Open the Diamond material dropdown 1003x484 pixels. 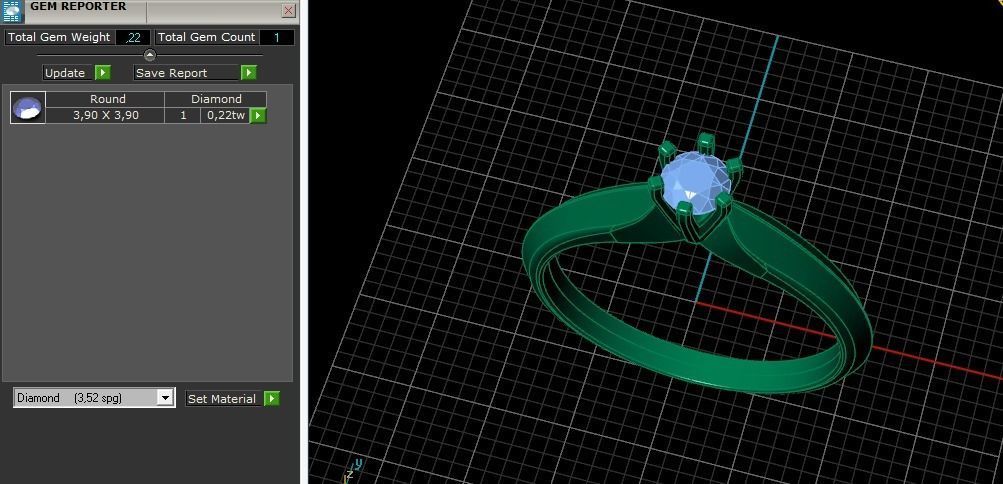tap(94, 398)
